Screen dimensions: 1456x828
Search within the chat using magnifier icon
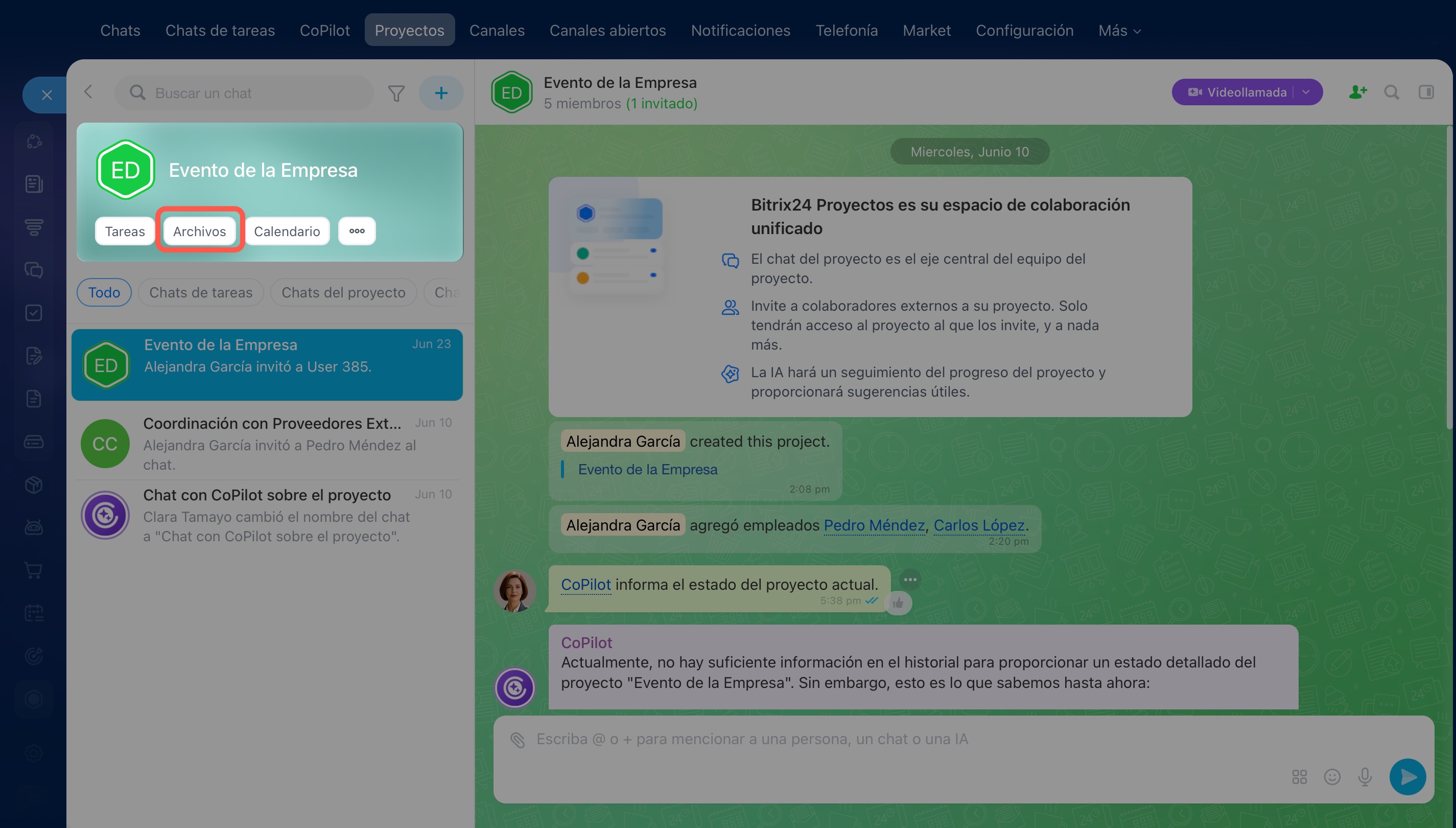coord(1392,92)
